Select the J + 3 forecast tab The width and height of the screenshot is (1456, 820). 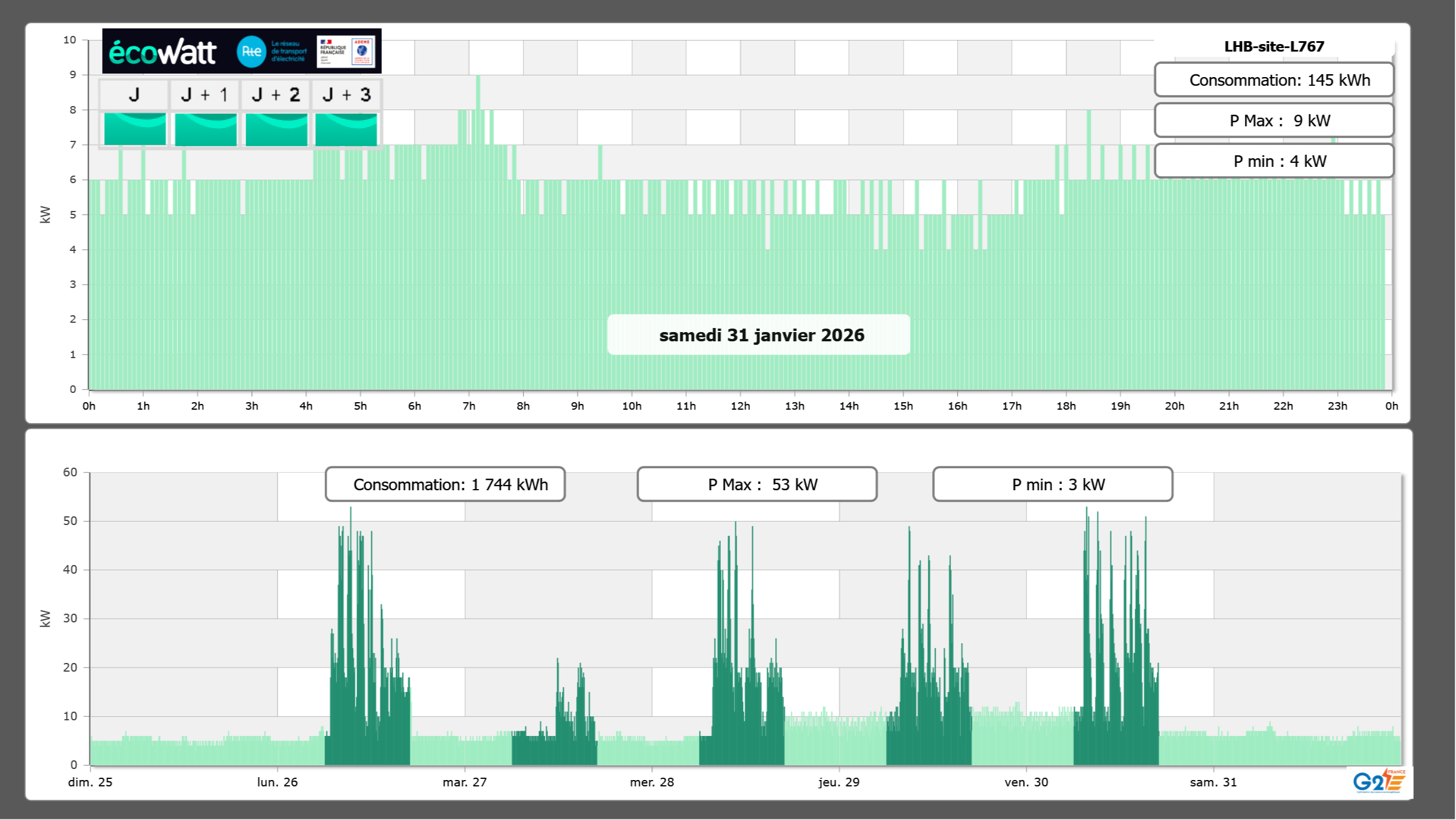[x=346, y=94]
